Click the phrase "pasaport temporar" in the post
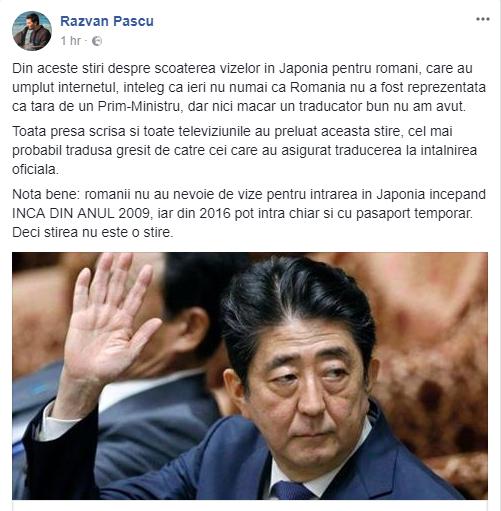Image resolution: width=501 pixels, height=511 pixels. pyautogui.click(x=414, y=213)
